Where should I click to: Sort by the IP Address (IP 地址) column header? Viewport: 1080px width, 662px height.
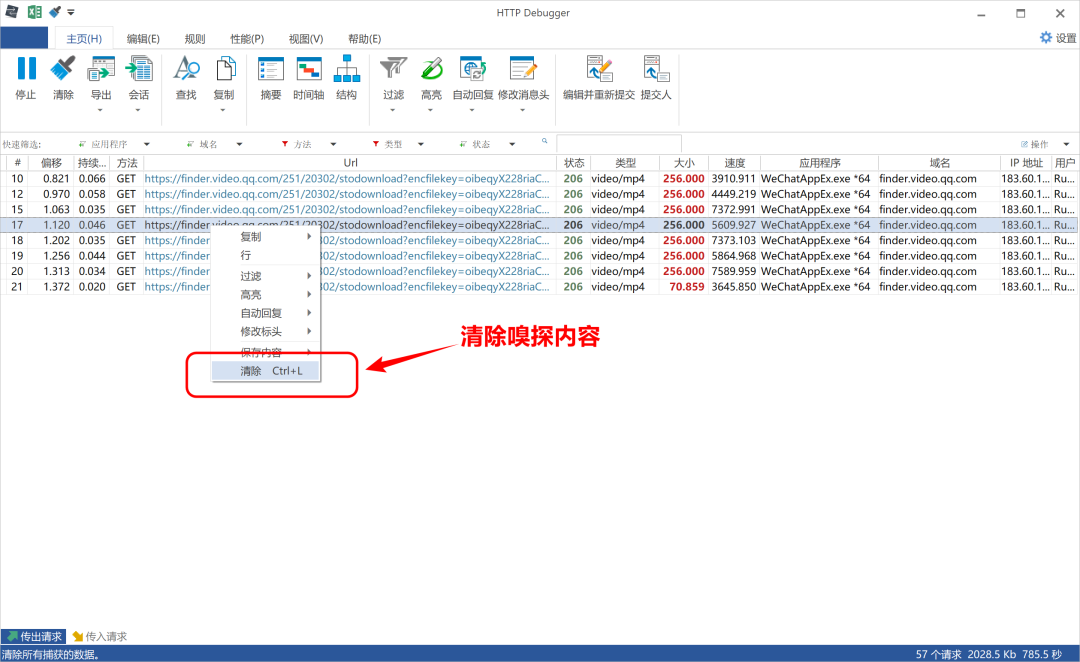tap(1026, 163)
